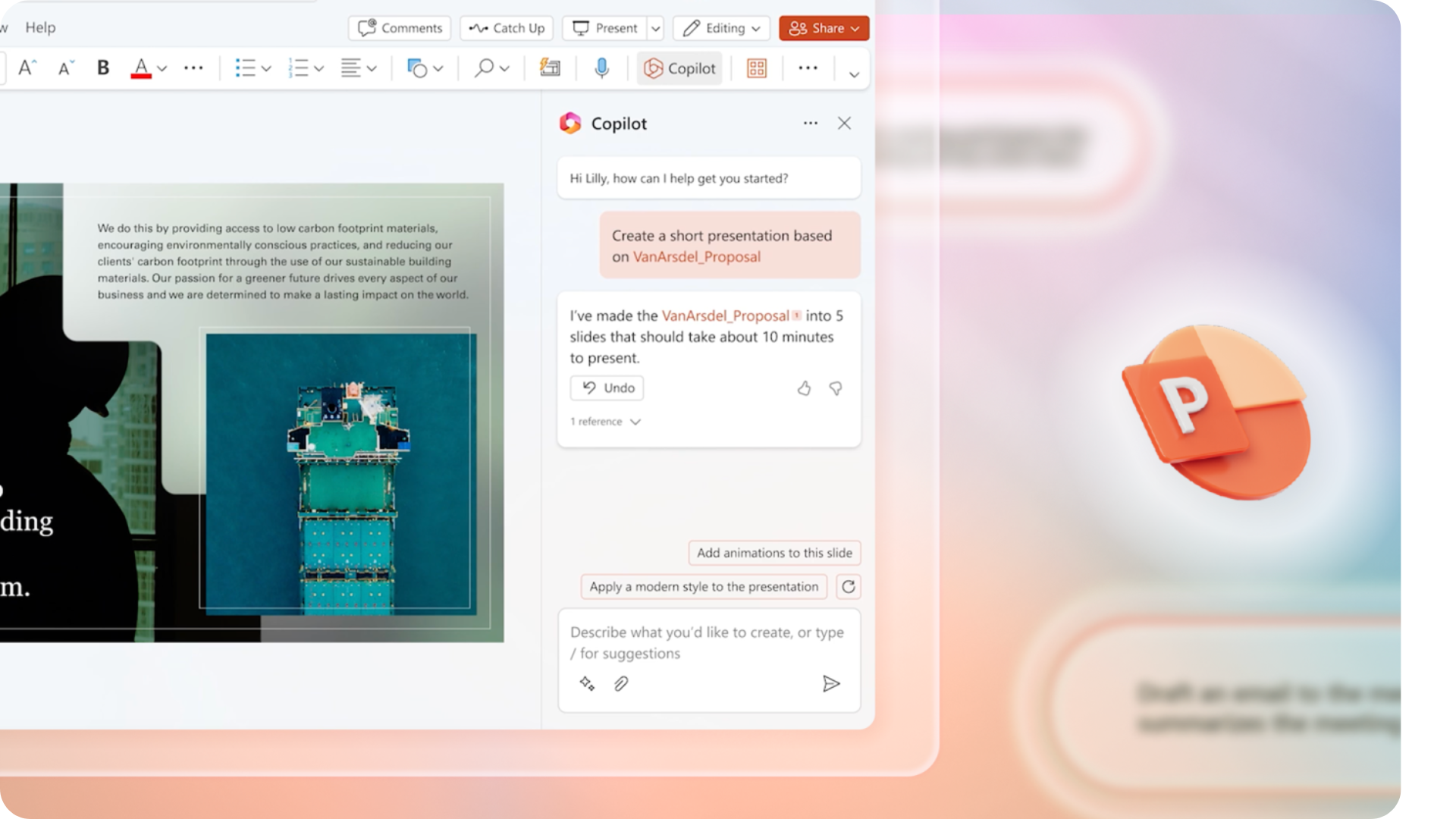Open the Designer icon in ribbon
This screenshot has width=1456, height=819.
(550, 68)
